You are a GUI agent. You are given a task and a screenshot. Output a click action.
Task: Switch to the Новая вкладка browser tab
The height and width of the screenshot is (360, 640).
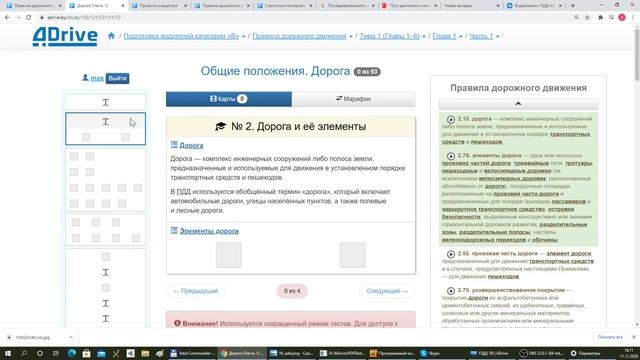pyautogui.click(x=471, y=6)
